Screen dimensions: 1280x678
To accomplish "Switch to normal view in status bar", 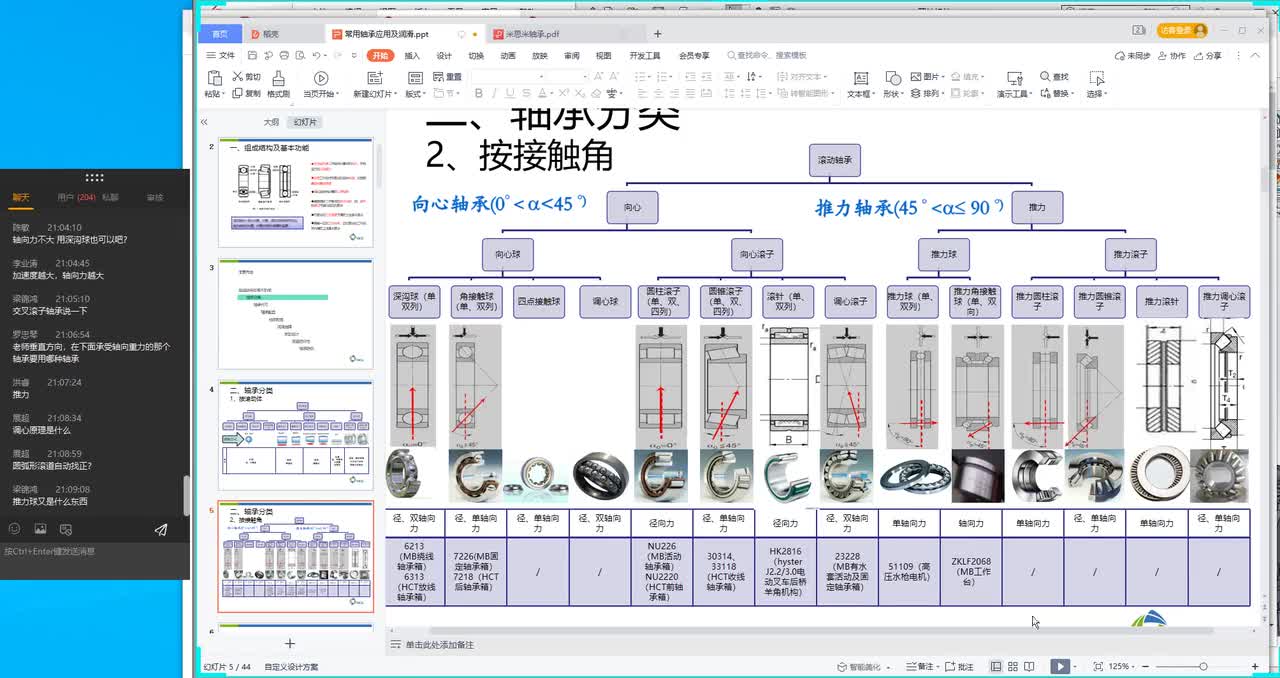I will click(x=996, y=666).
